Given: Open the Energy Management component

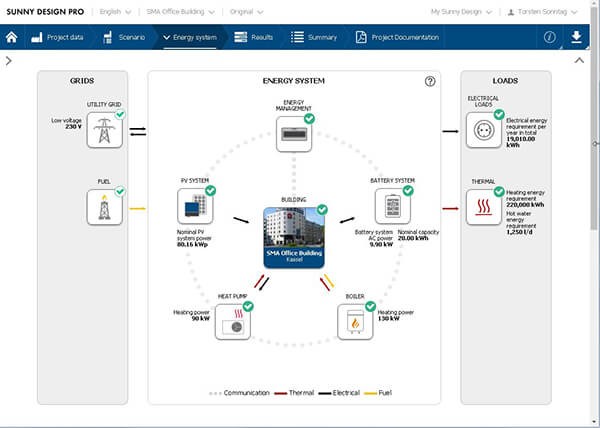Looking at the screenshot, I should [294, 133].
